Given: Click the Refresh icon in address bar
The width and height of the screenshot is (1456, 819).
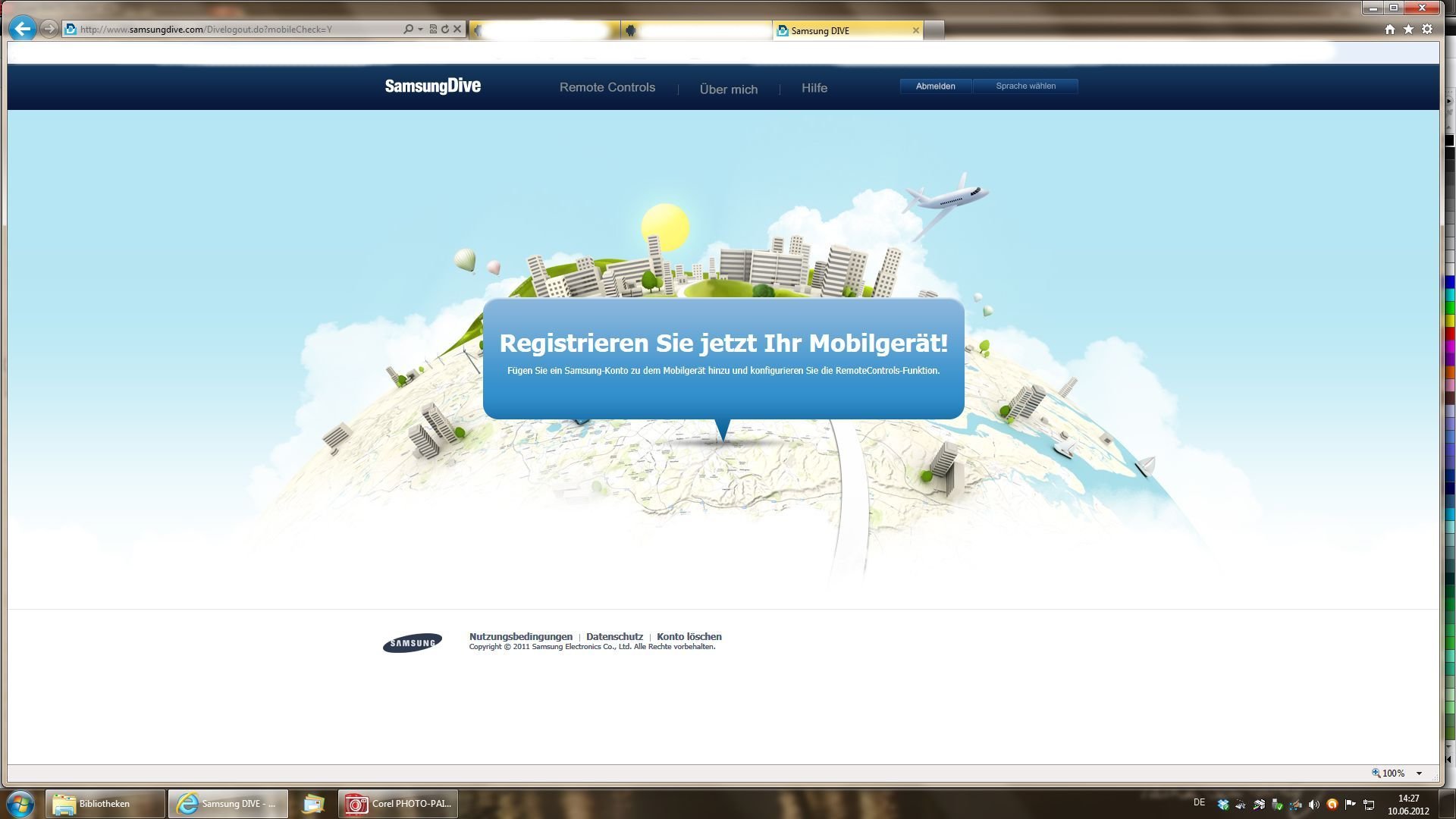Looking at the screenshot, I should click(445, 29).
